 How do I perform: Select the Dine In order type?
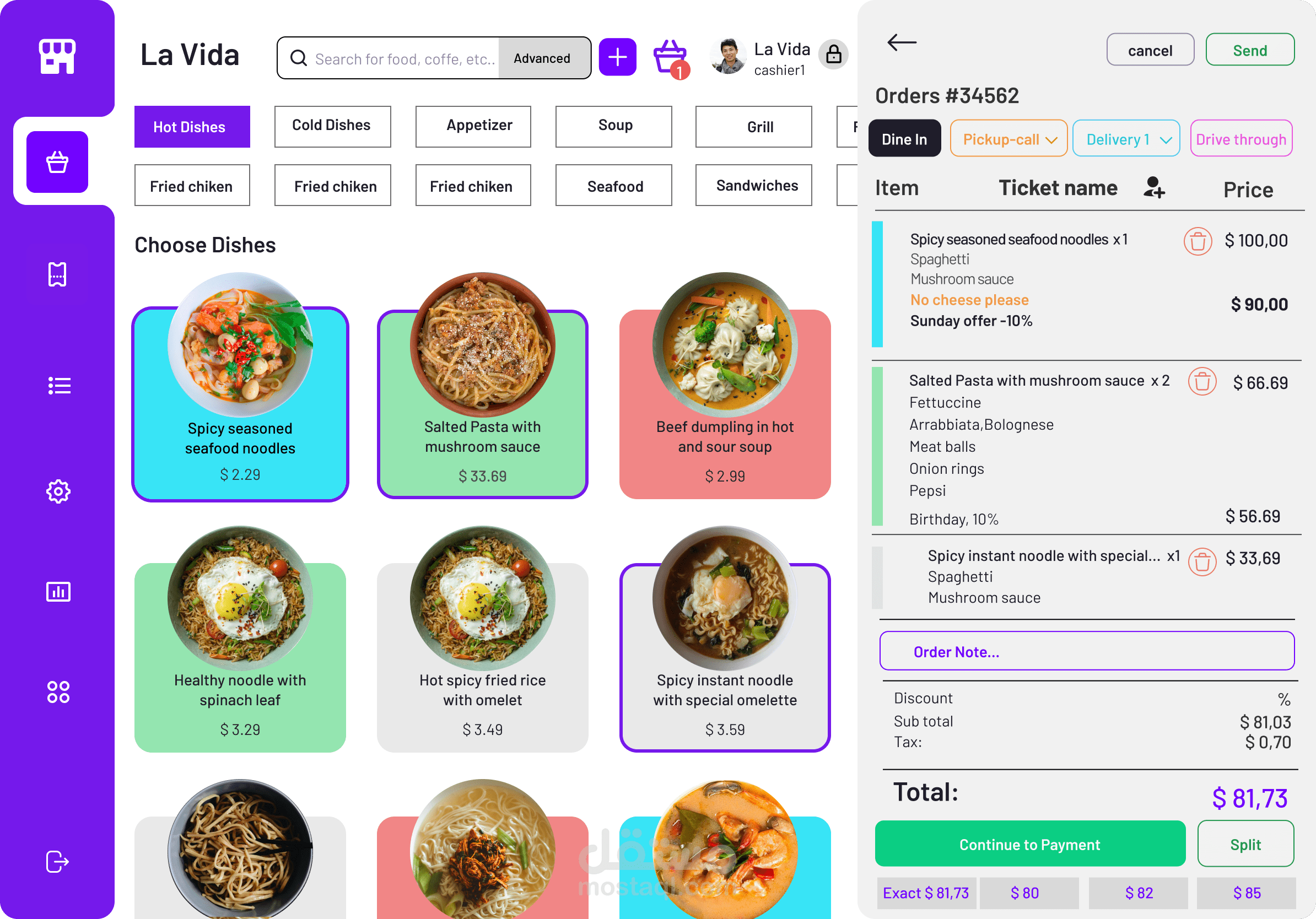(904, 138)
